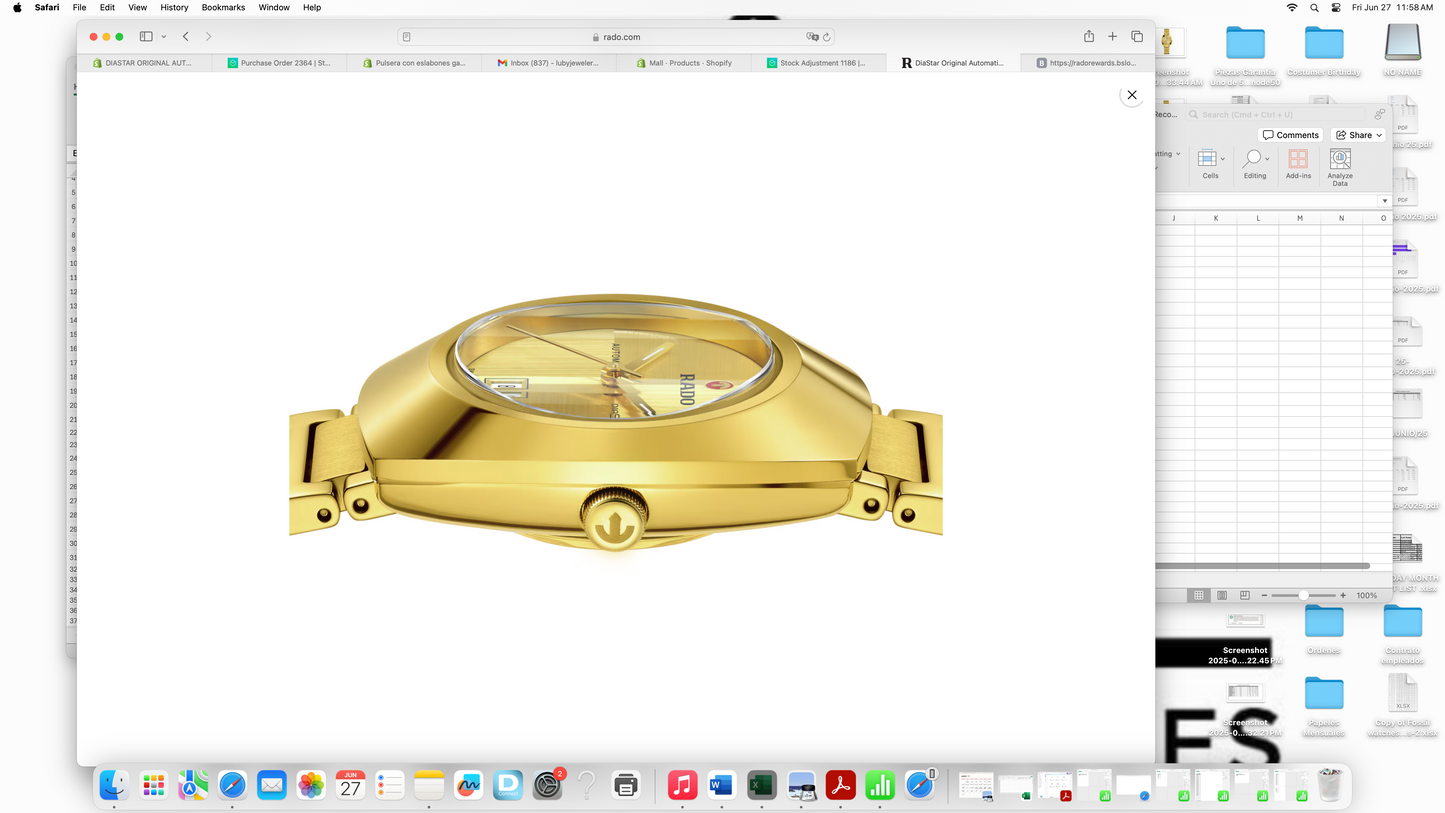Image resolution: width=1445 pixels, height=813 pixels.
Task: Click the translate icon in address bar
Action: [812, 37]
